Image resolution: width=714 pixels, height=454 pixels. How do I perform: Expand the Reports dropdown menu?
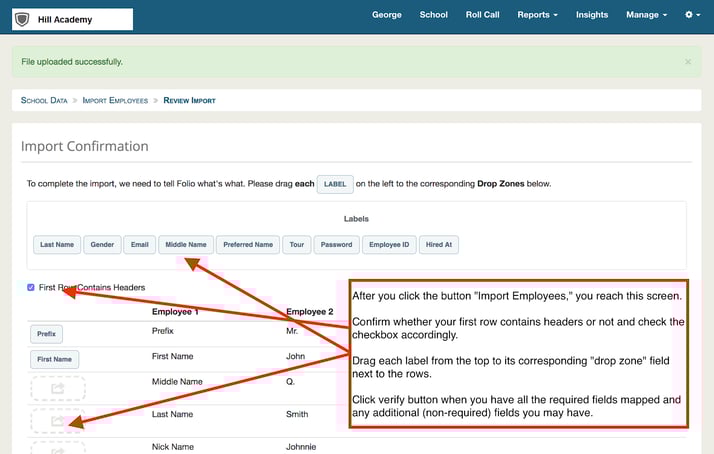537,15
